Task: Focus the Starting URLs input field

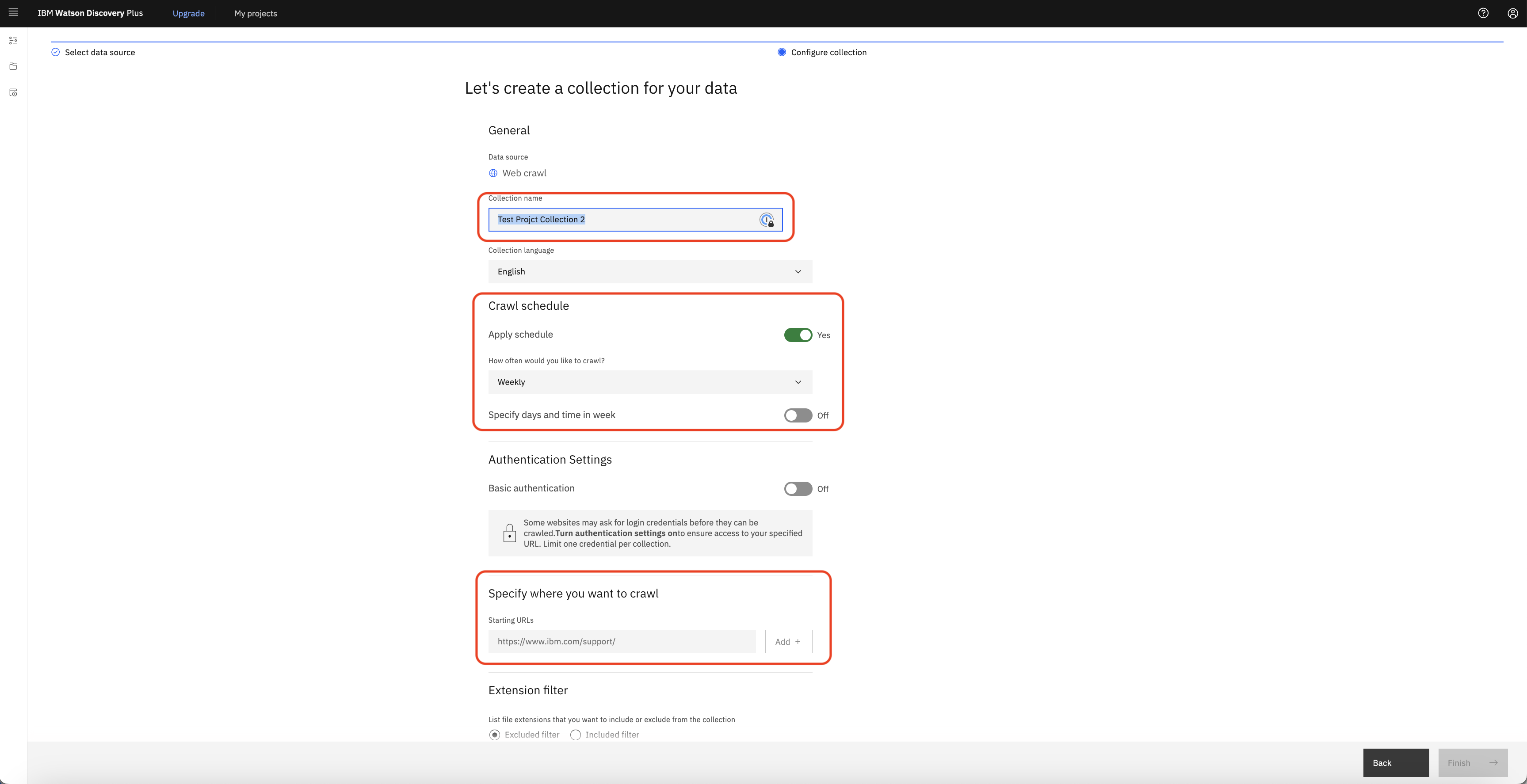Action: (x=622, y=642)
